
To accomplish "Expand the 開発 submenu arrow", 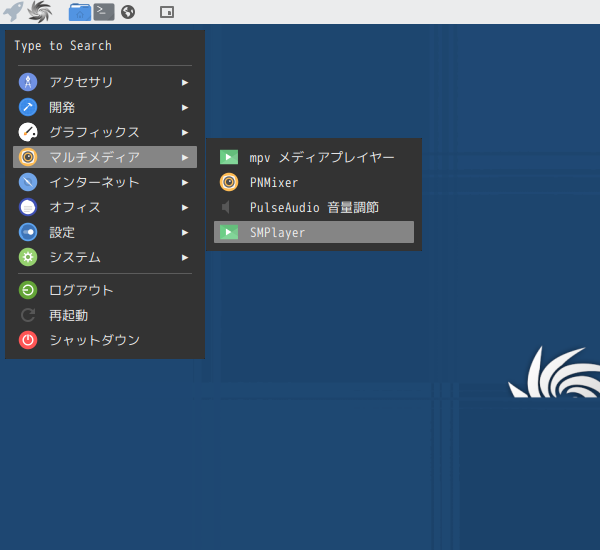I will pyautogui.click(x=185, y=107).
